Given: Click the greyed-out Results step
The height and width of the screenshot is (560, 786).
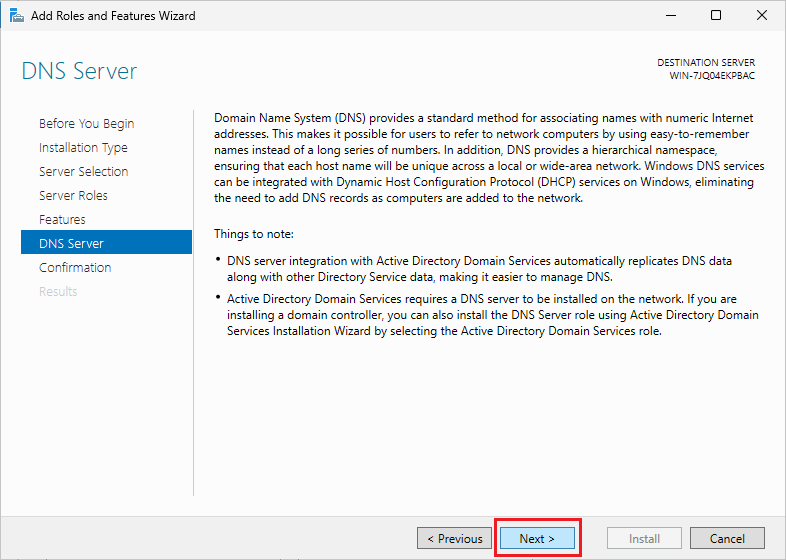Looking at the screenshot, I should pos(58,292).
